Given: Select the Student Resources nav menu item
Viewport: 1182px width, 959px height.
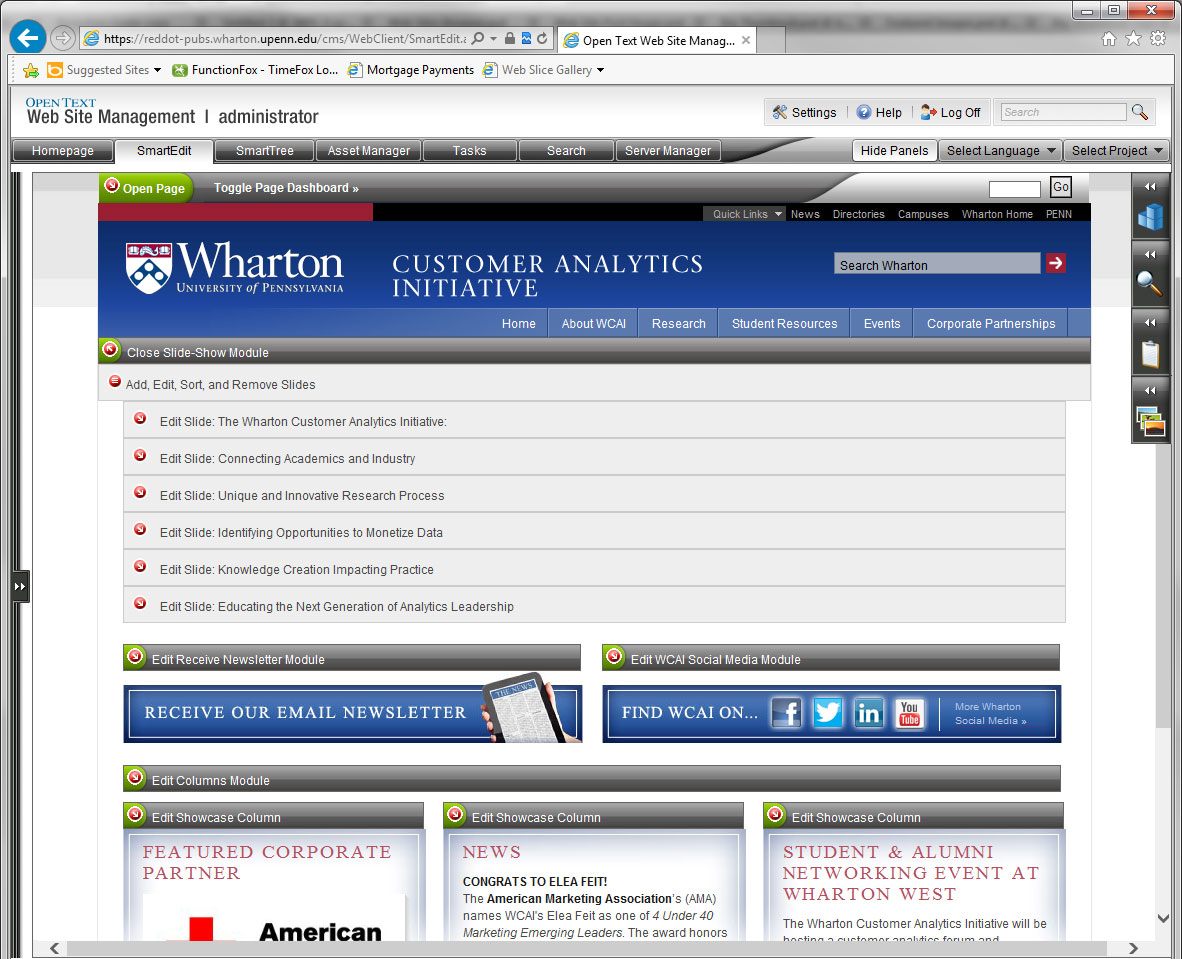Looking at the screenshot, I should tap(784, 323).
